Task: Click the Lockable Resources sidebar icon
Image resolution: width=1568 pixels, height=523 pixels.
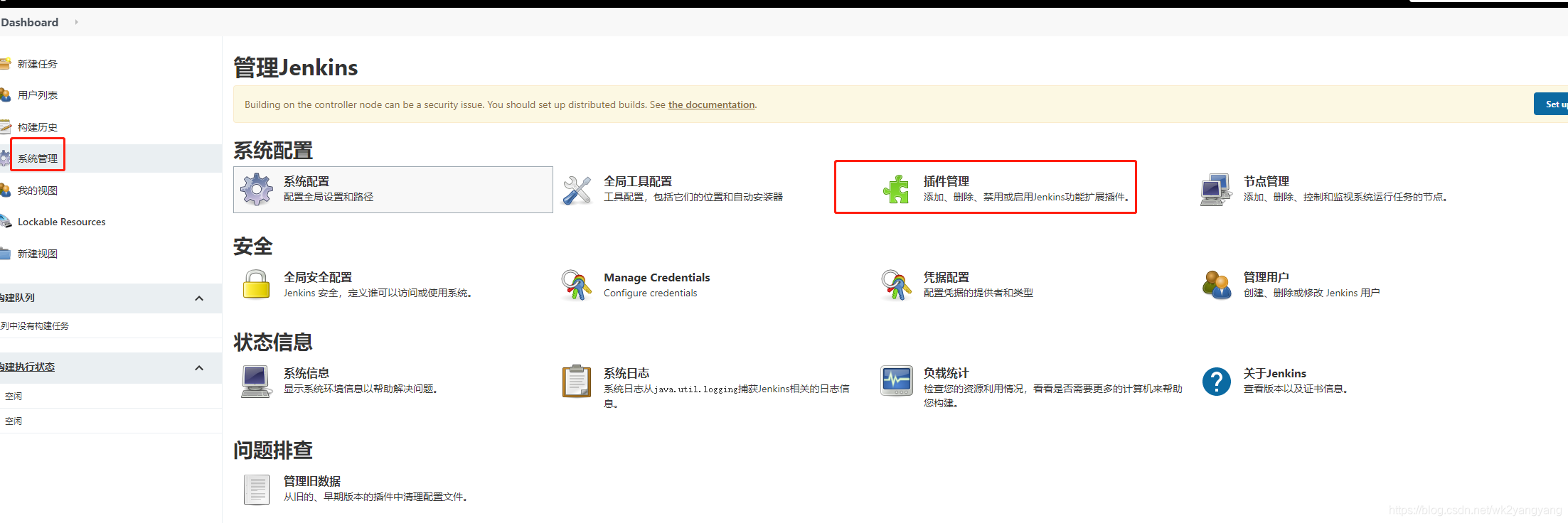Action: [x=5, y=222]
